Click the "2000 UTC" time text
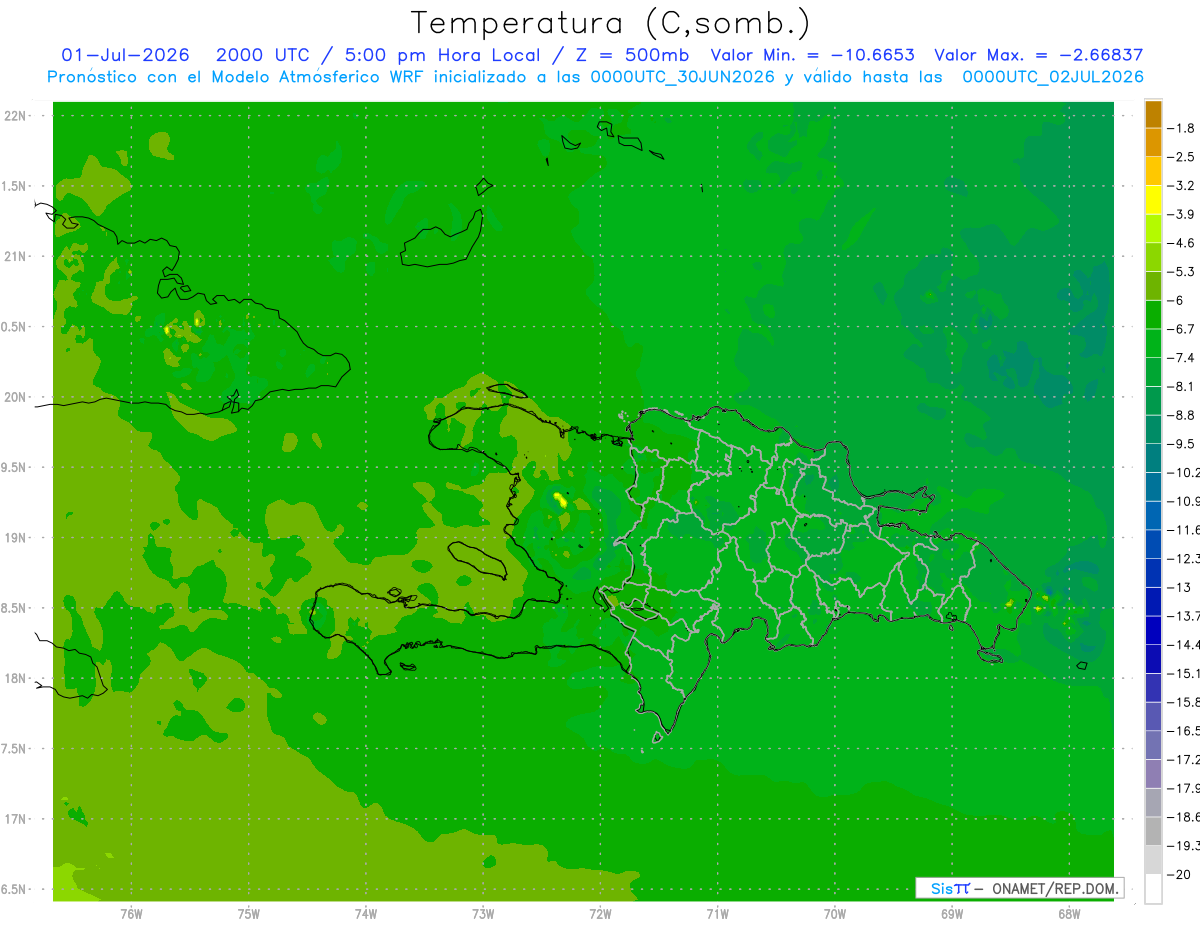Screen dimensions: 1200x927 (x=265, y=56)
